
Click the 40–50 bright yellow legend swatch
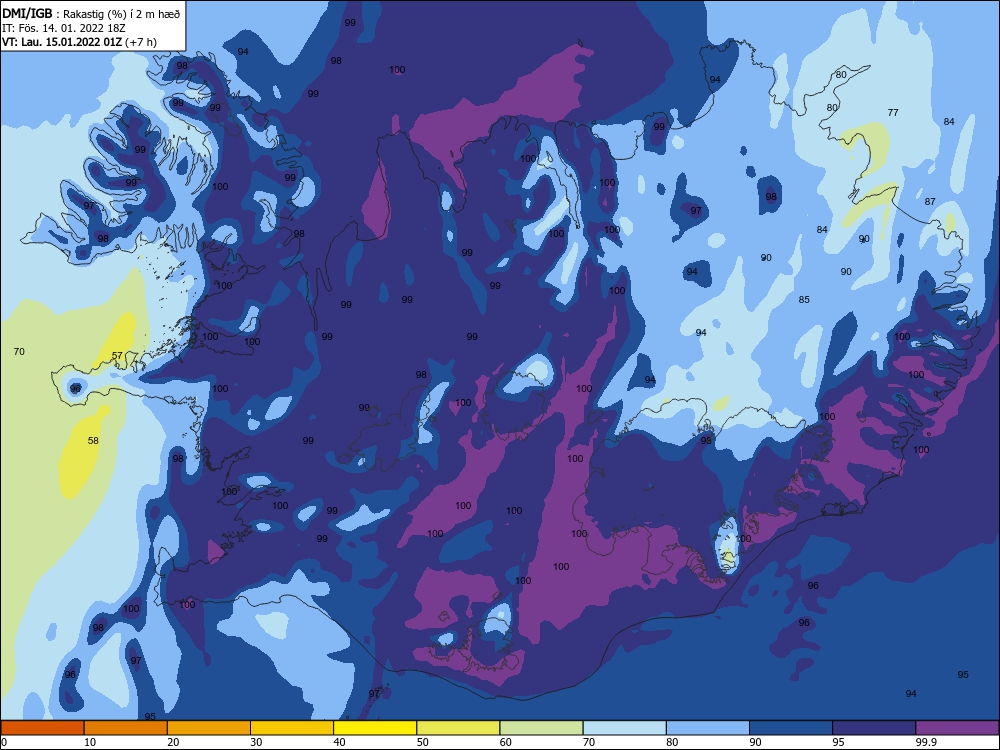[x=375, y=728]
